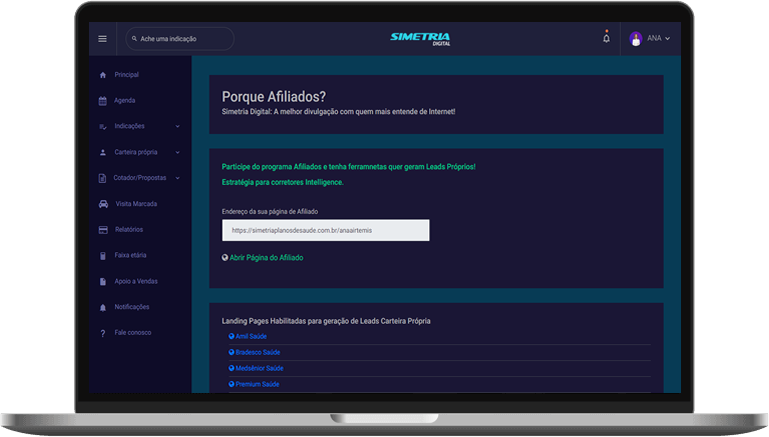The width and height of the screenshot is (769, 437).
Task: Open Carteira própria menu label
Action: 136,152
